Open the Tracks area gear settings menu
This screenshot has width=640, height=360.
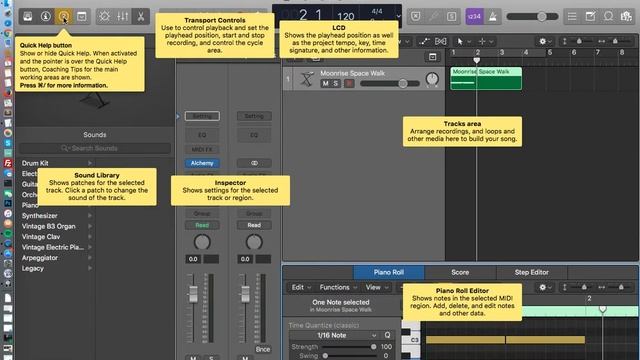pos(545,41)
